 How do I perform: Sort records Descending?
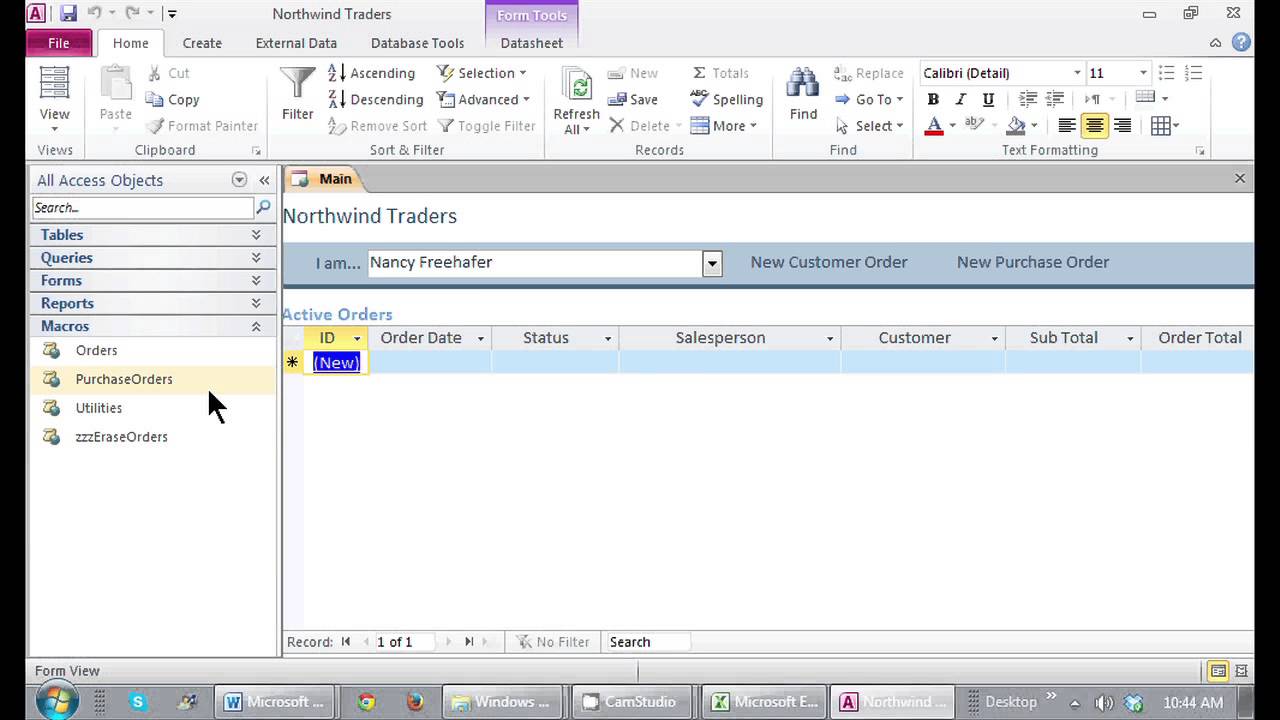click(x=375, y=99)
